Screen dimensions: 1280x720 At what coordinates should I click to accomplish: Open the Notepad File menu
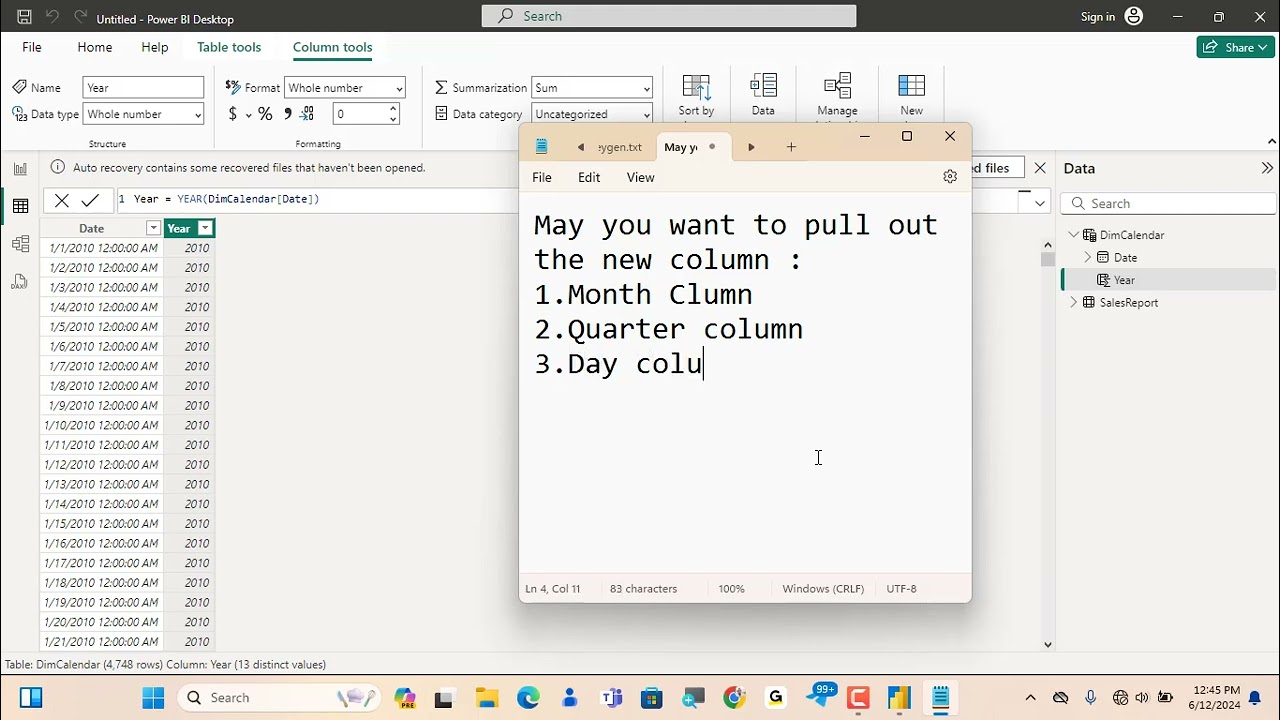(542, 177)
